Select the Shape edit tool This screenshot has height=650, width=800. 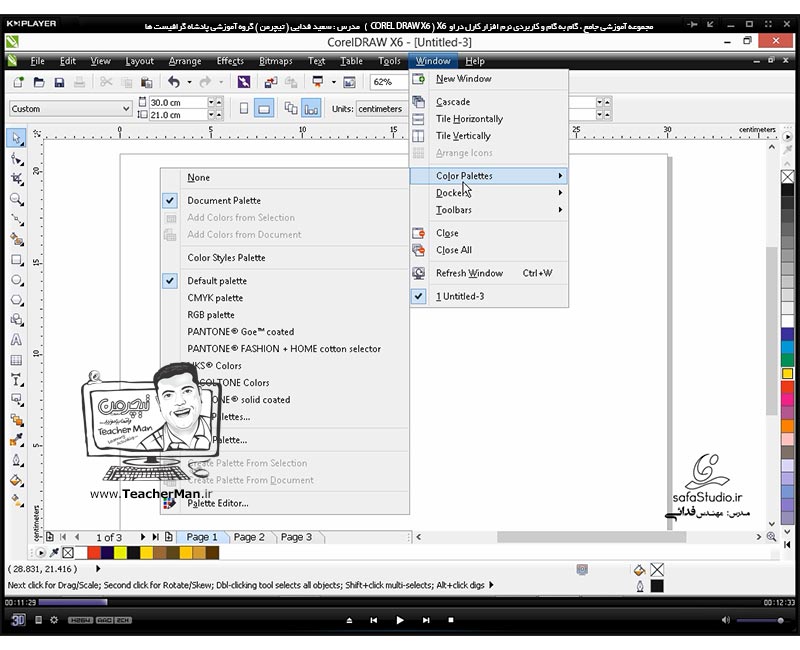click(x=16, y=159)
